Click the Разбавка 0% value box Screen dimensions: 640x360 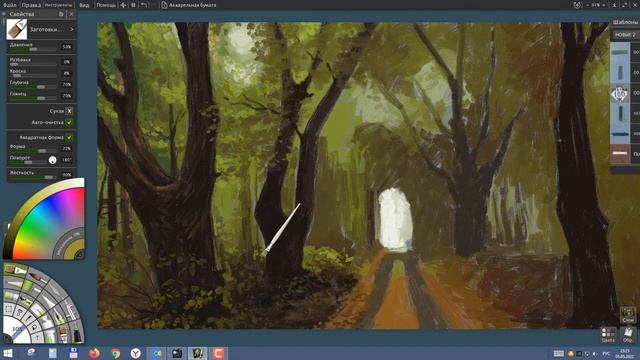click(67, 62)
